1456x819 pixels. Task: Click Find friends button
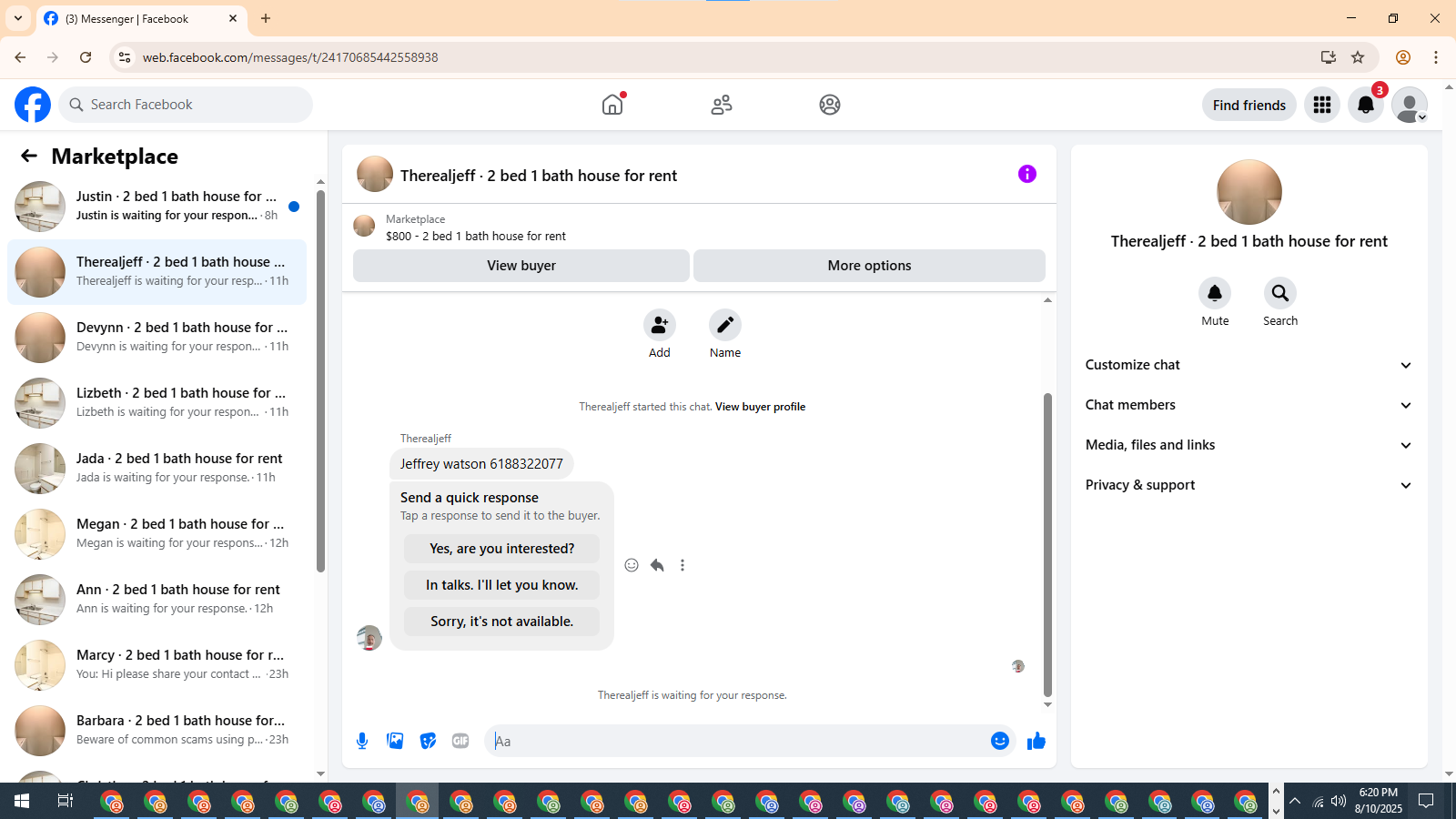[1249, 105]
